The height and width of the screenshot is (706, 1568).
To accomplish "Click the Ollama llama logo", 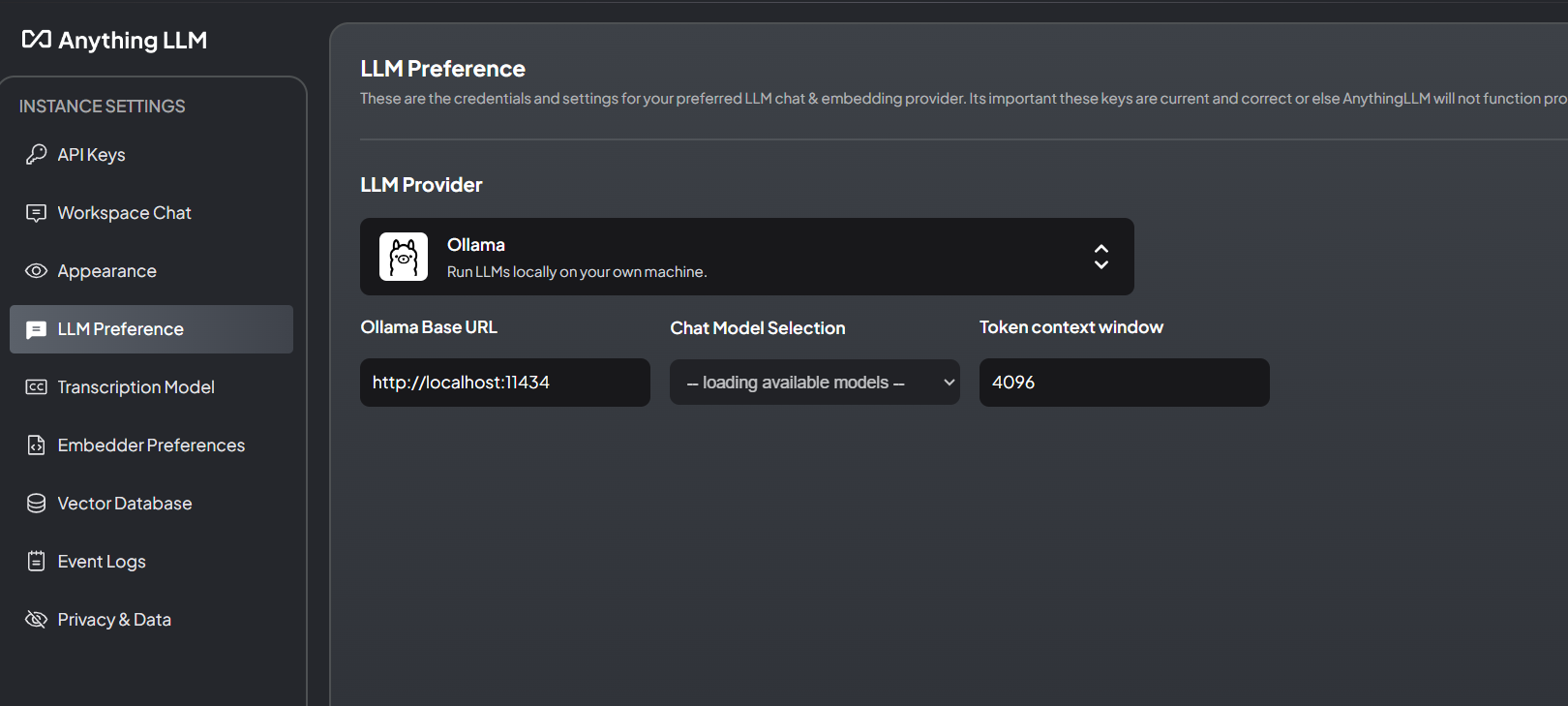I will (x=404, y=257).
